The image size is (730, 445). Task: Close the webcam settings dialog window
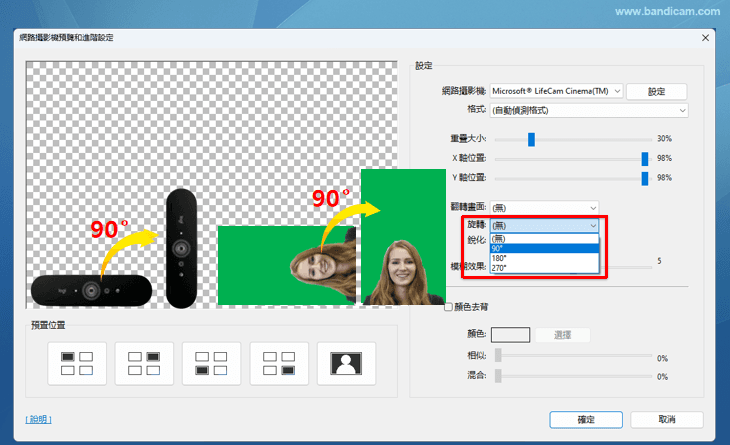(x=705, y=37)
